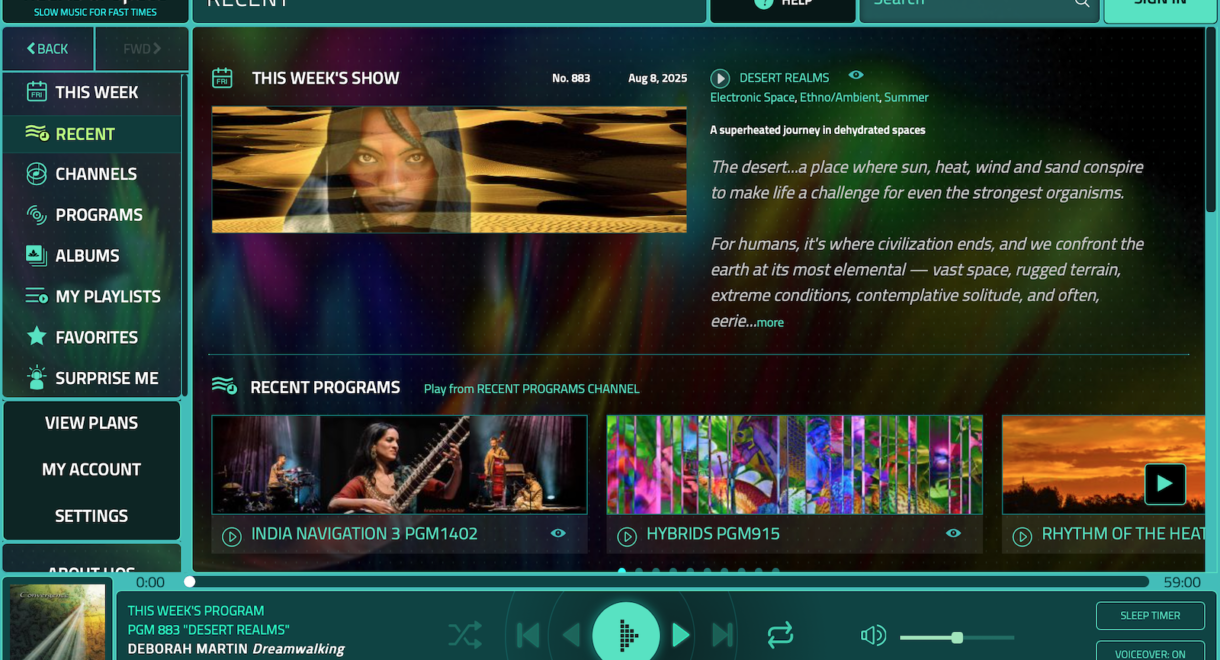The width and height of the screenshot is (1220, 660).
Task: Toggle Voiceover On button
Action: coord(1150,652)
